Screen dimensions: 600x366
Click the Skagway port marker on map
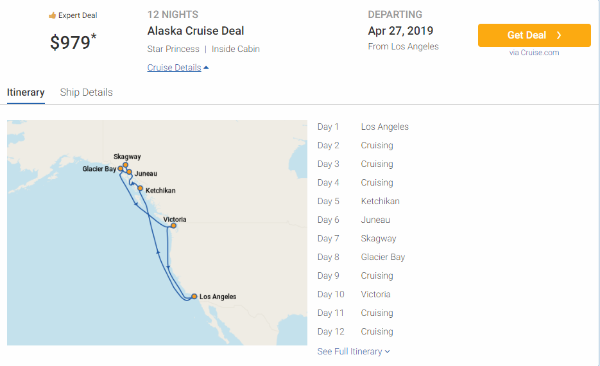pyautogui.click(x=125, y=165)
